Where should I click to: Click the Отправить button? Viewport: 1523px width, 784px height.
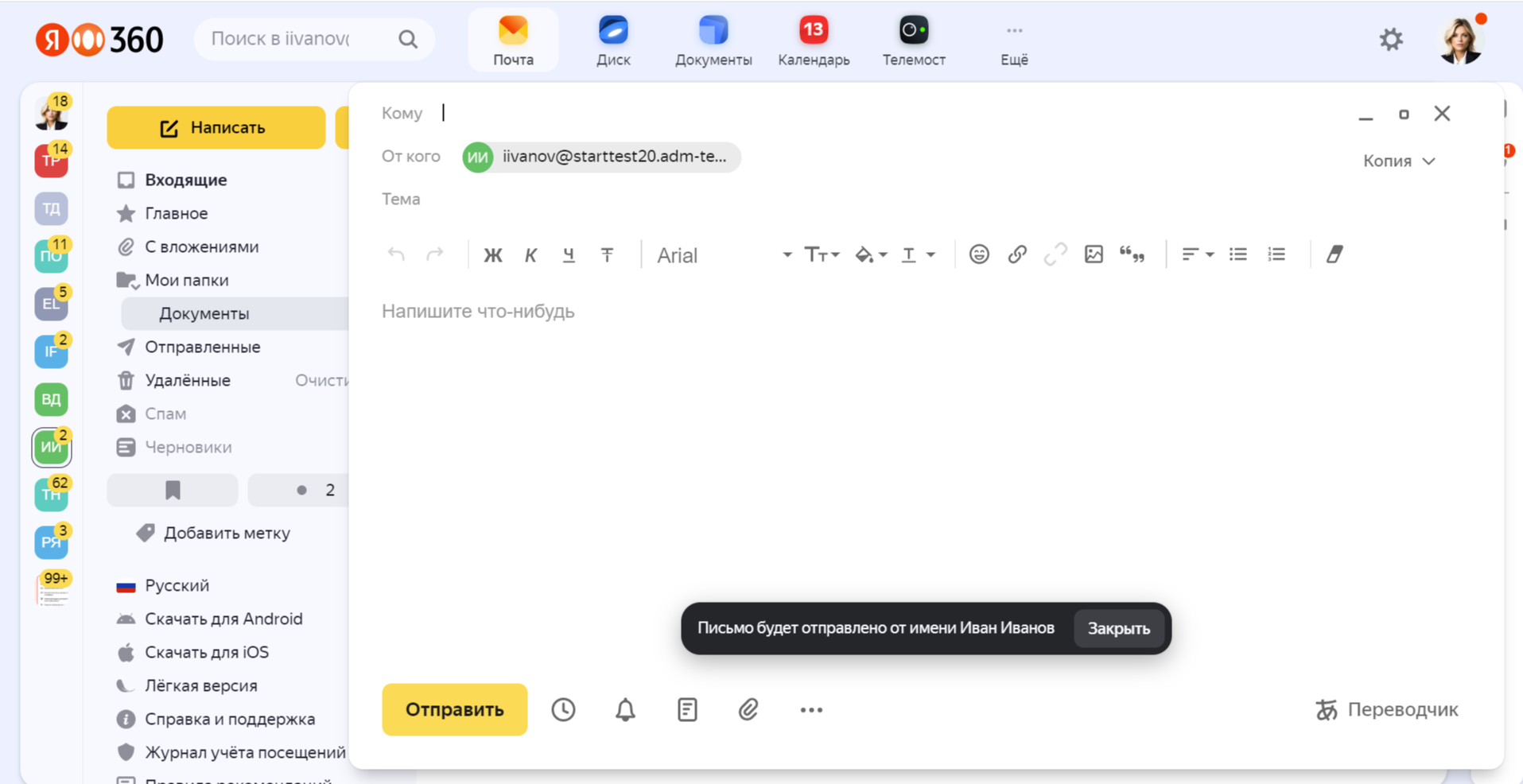[454, 709]
